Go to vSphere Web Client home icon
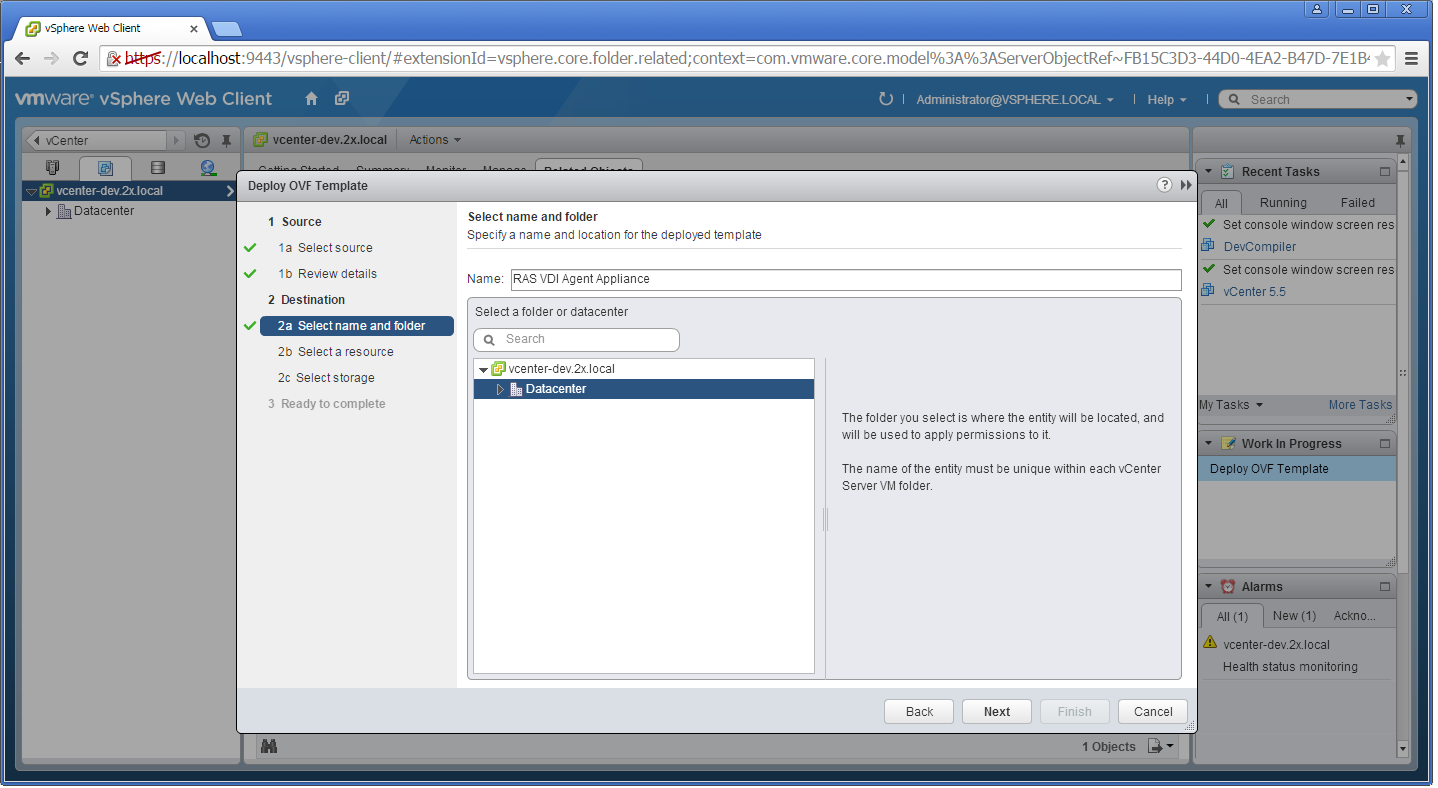The image size is (1438, 788). pos(312,99)
